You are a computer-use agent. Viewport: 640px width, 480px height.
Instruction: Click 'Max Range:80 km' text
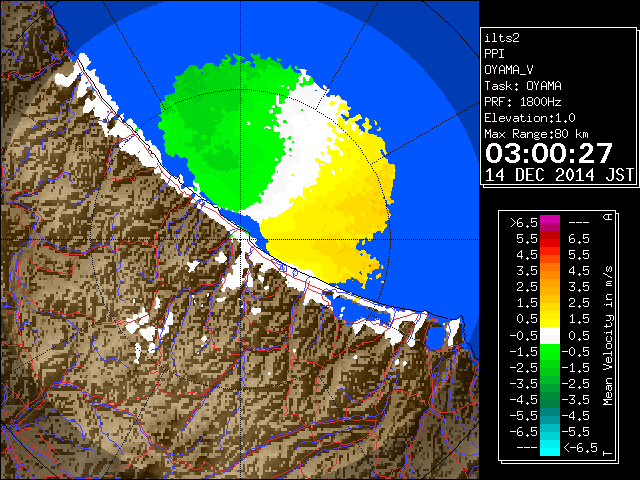tap(536, 134)
